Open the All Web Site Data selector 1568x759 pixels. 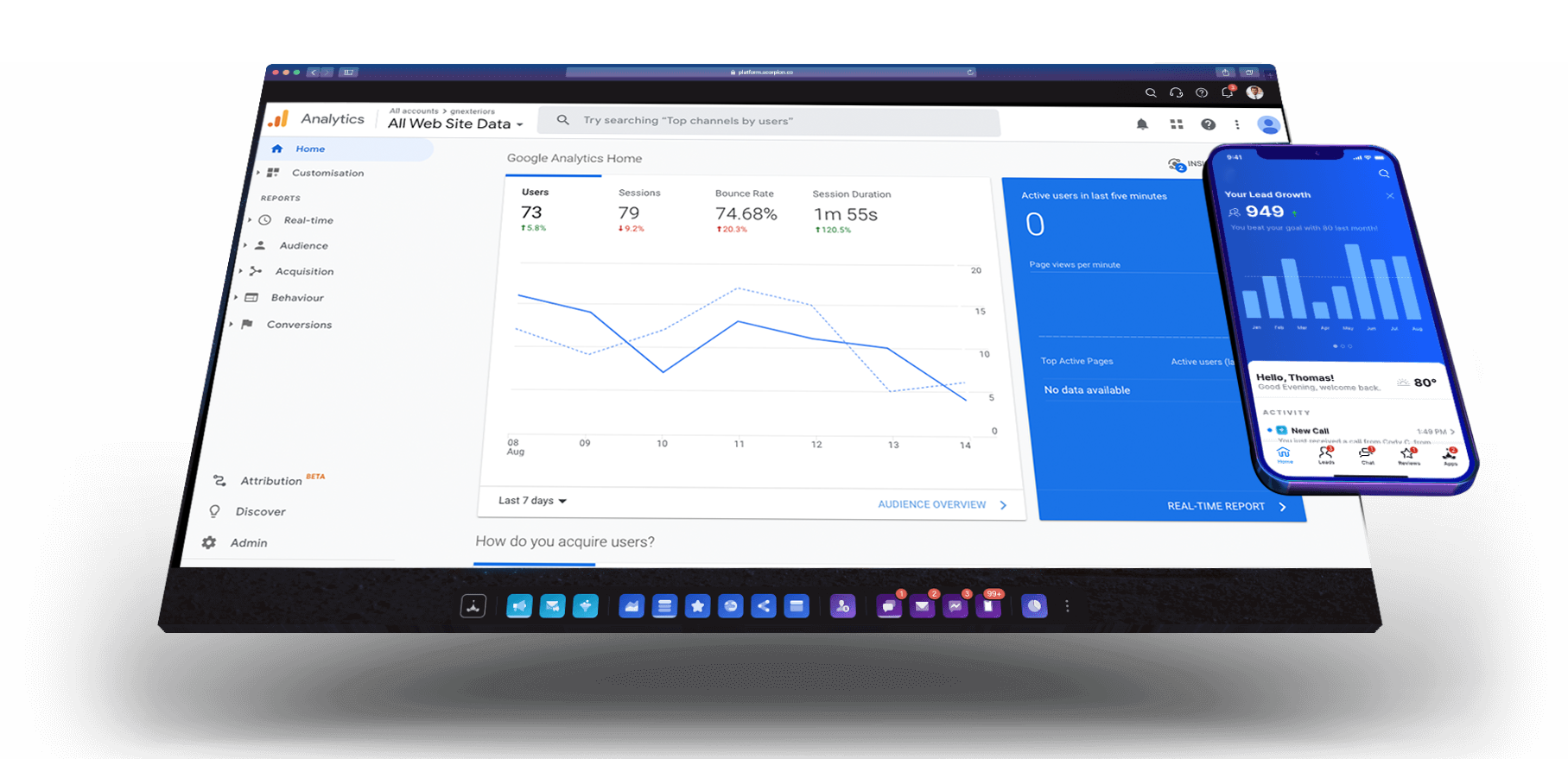tap(455, 123)
